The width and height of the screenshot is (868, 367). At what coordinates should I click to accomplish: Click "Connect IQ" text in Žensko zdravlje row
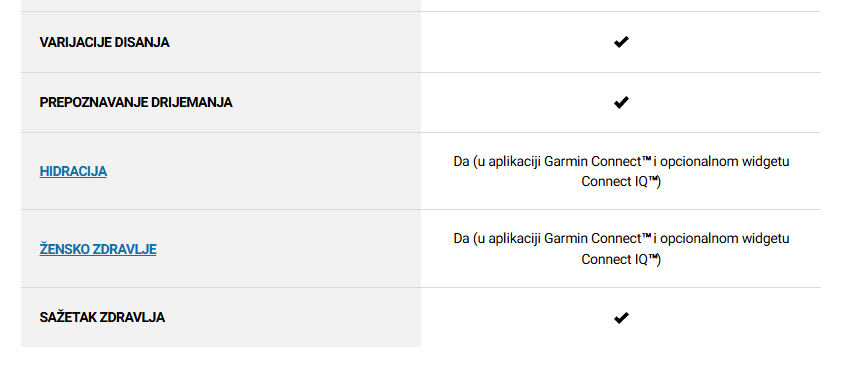[614, 260]
